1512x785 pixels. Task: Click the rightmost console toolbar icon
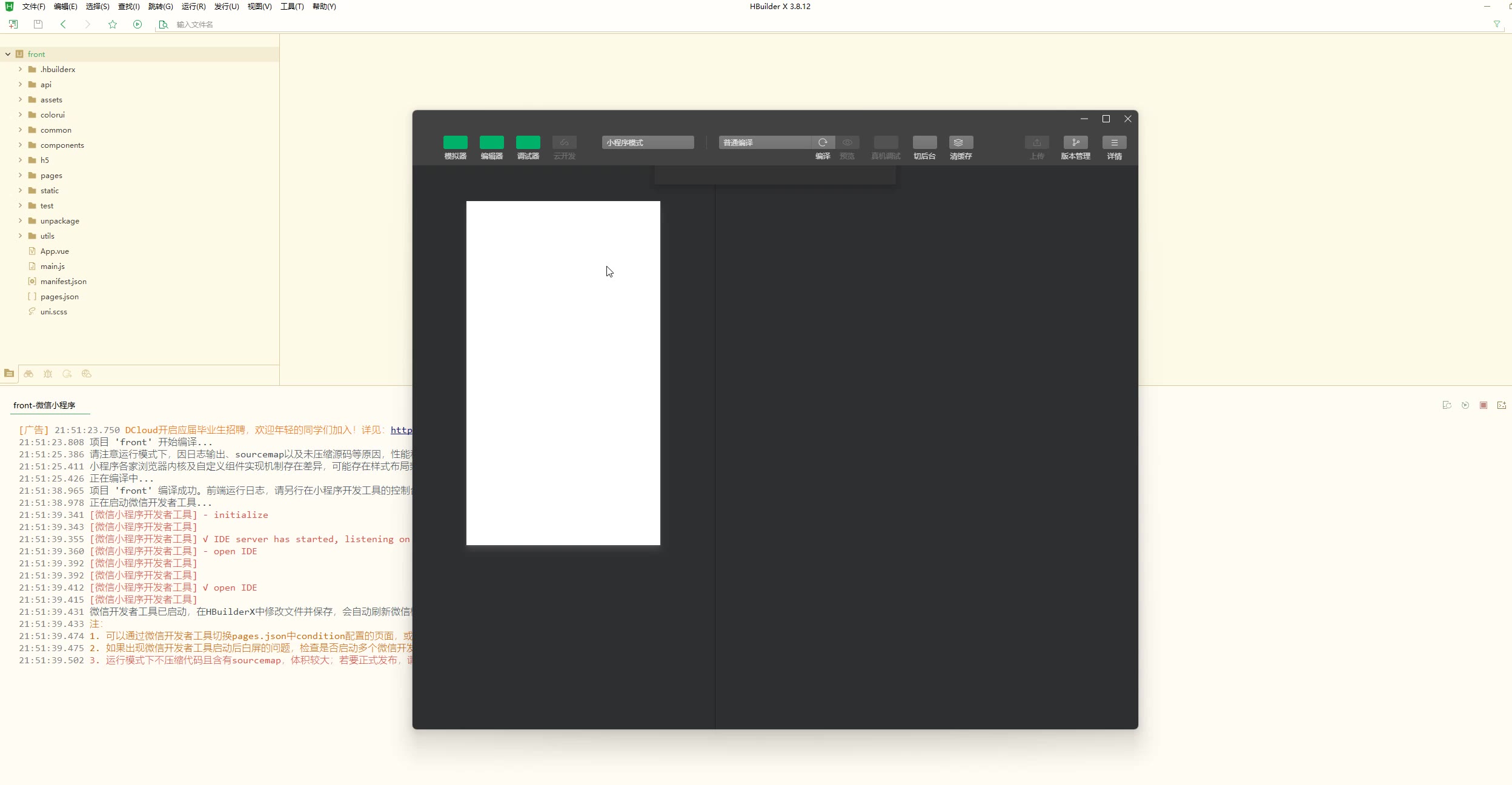pos(1502,405)
